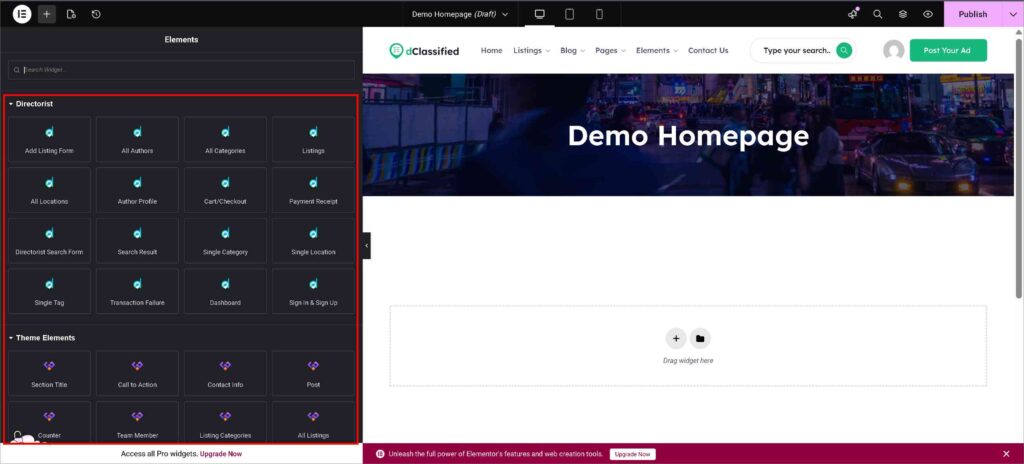This screenshot has height=464, width=1024.
Task: Click the Post Your Ad button
Action: pos(947,50)
